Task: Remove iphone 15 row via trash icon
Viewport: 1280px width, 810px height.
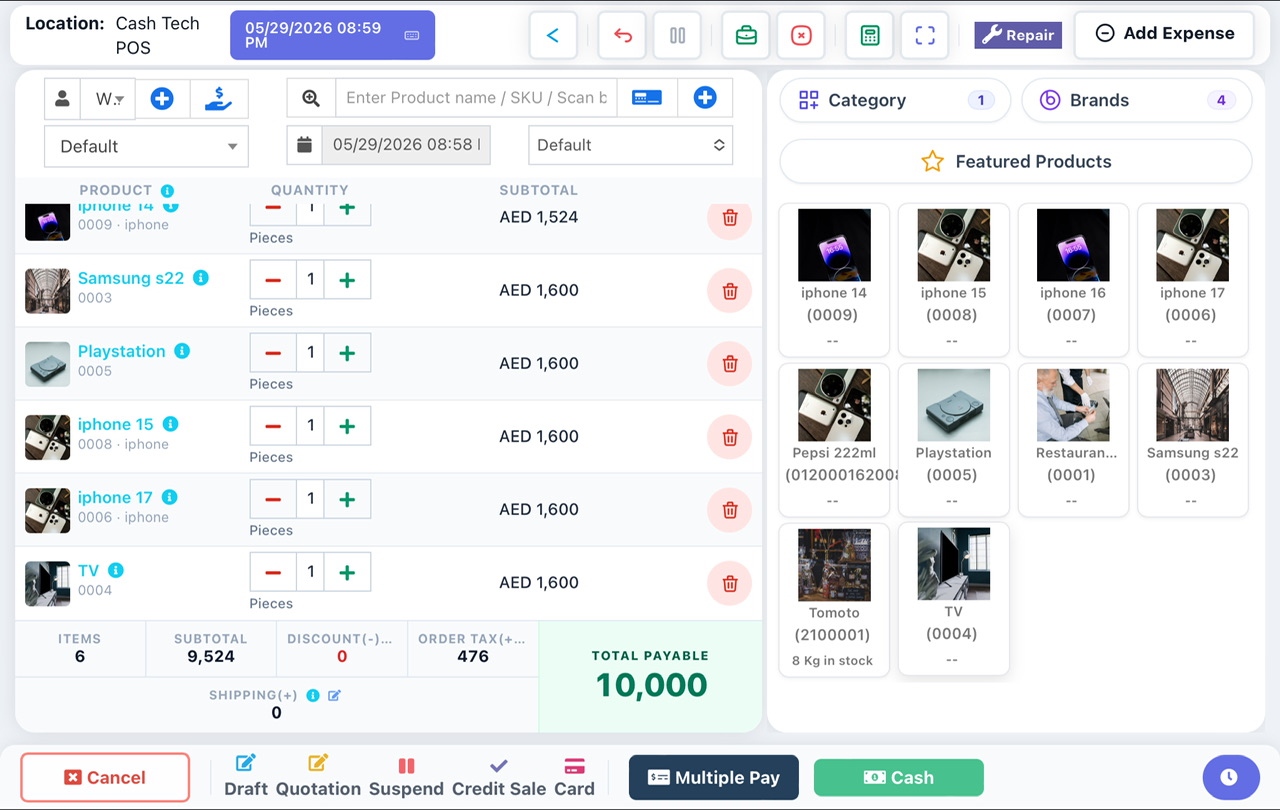Action: (x=730, y=437)
